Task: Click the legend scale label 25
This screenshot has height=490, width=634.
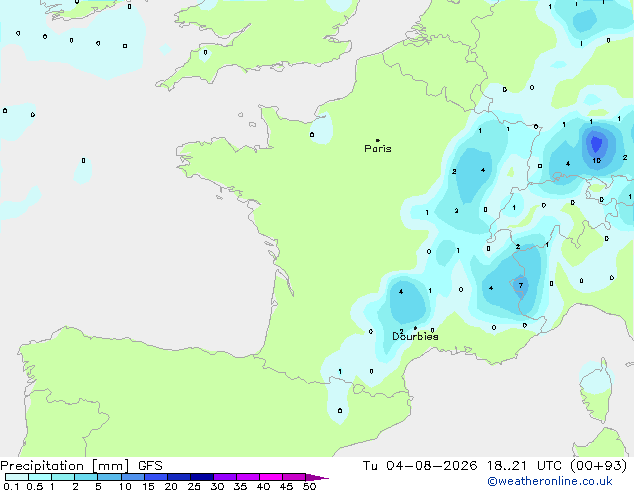Action: pyautogui.click(x=194, y=486)
